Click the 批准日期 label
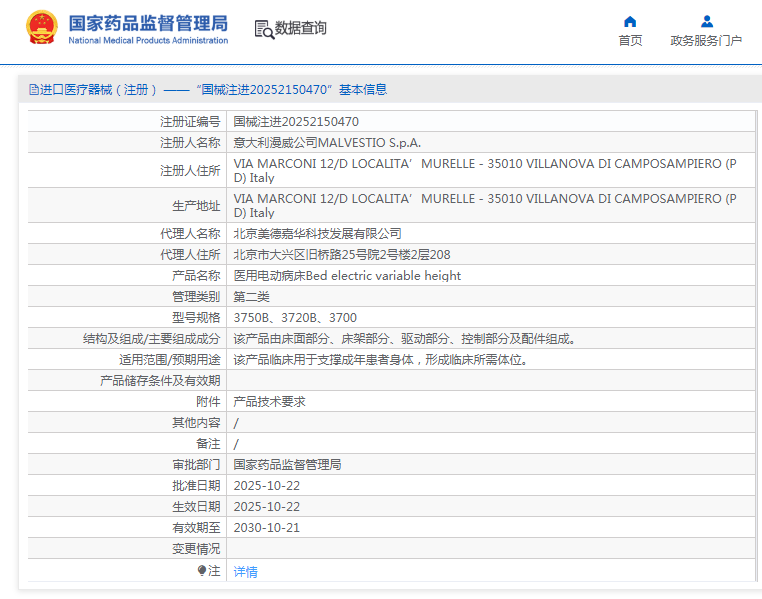The width and height of the screenshot is (762, 599). (x=196, y=486)
